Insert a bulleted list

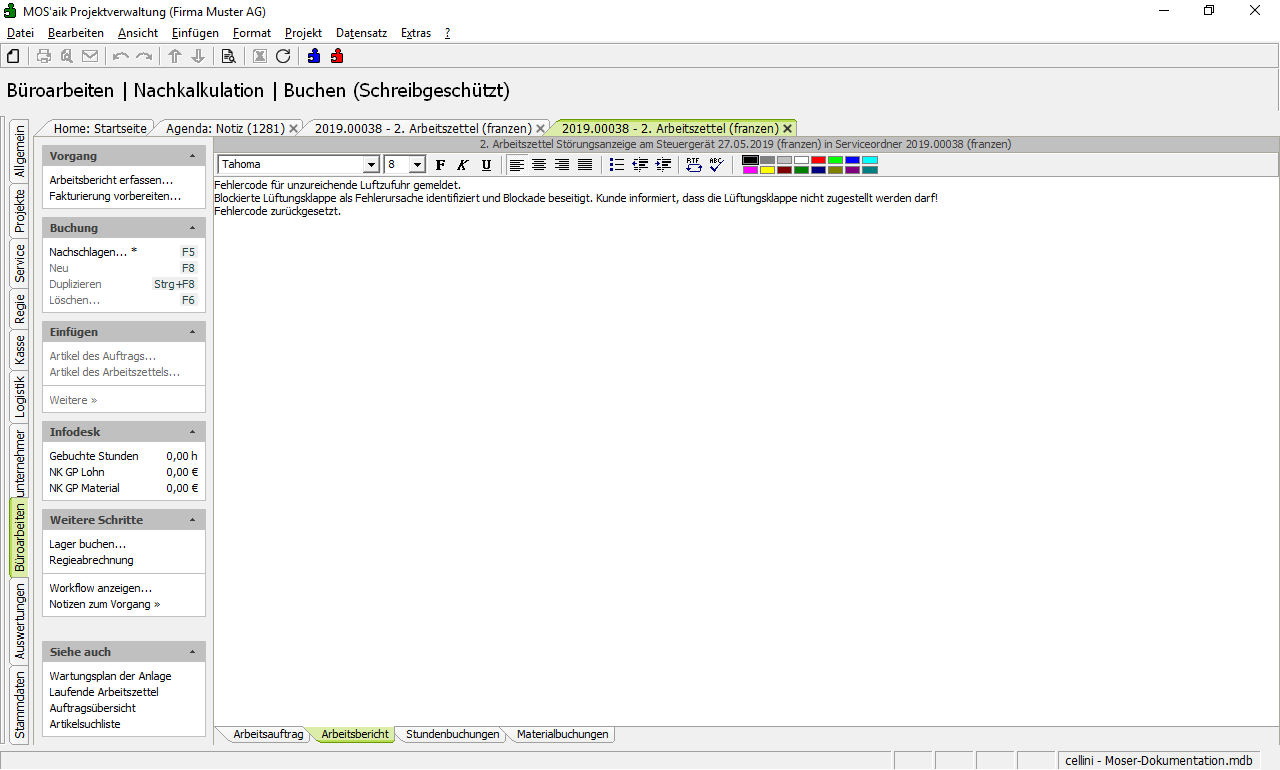pyautogui.click(x=617, y=165)
